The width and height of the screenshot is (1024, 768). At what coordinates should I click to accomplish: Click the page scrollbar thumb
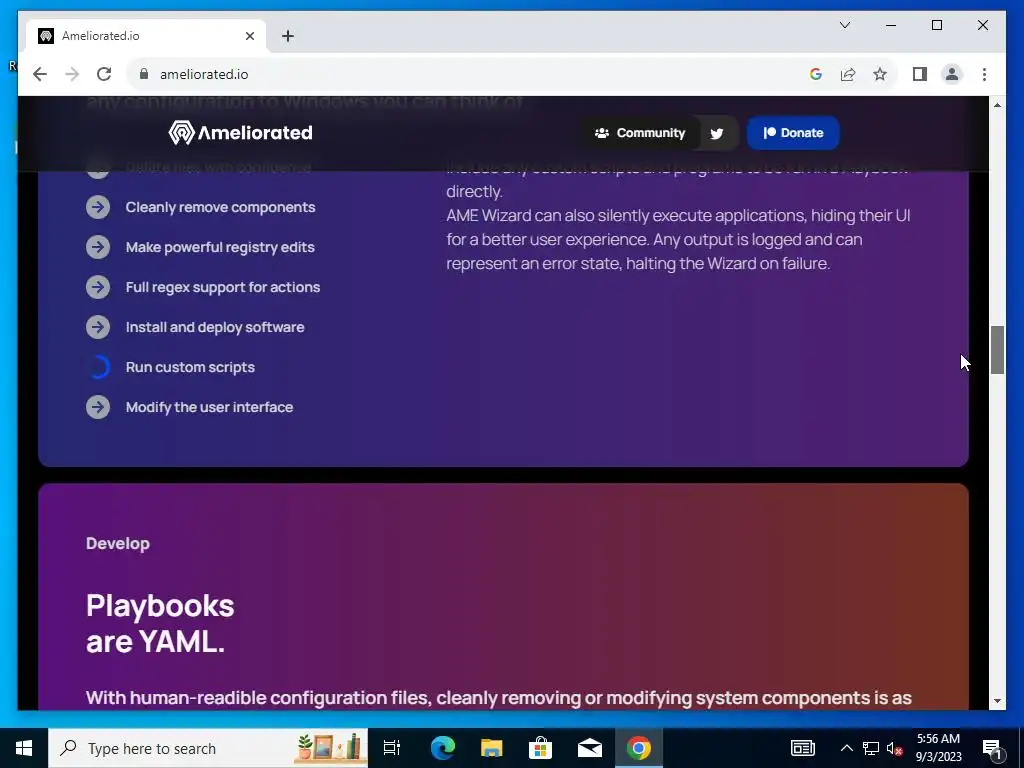997,350
